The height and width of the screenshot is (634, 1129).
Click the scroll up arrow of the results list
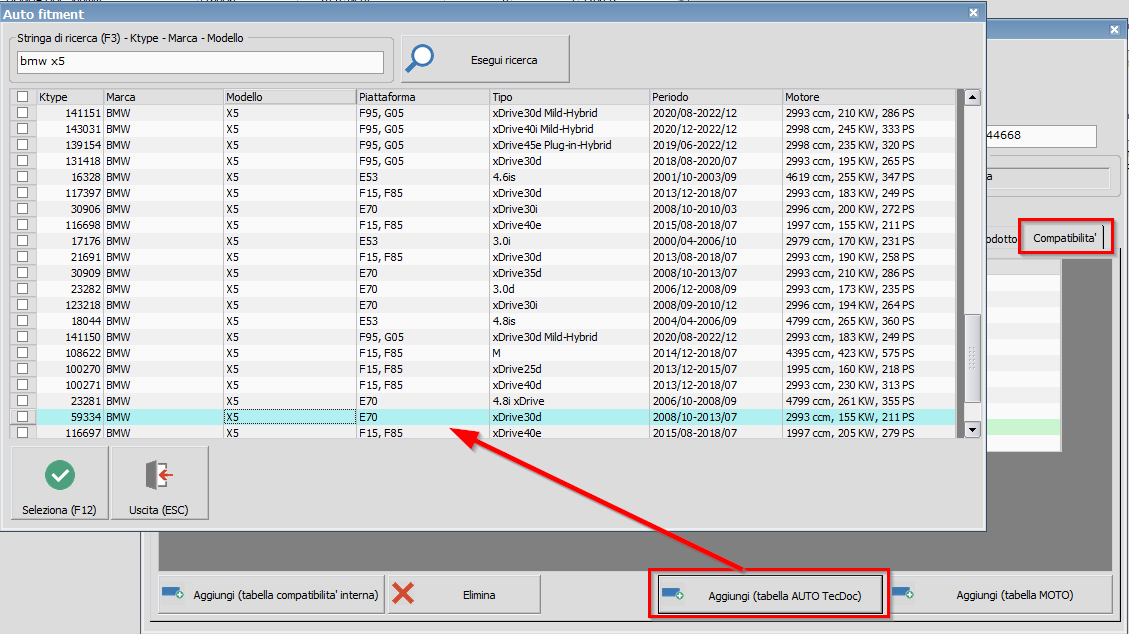click(x=972, y=97)
